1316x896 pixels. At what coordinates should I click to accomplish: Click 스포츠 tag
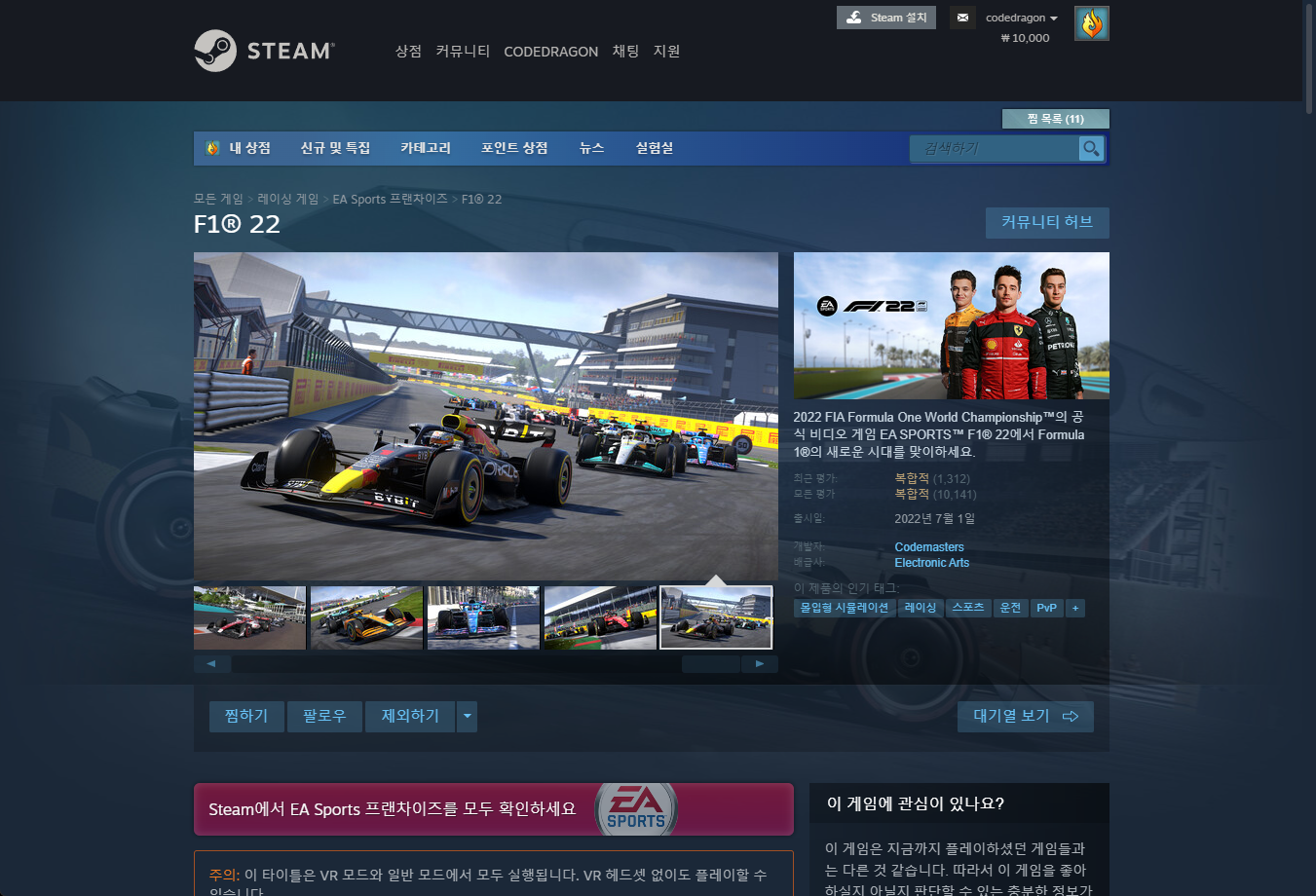[x=968, y=608]
